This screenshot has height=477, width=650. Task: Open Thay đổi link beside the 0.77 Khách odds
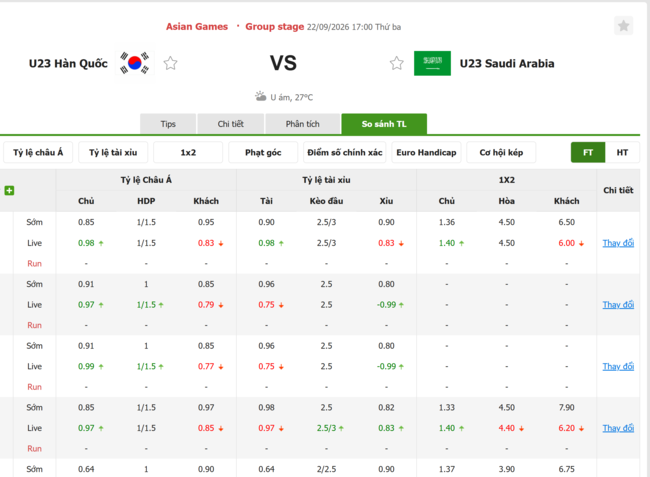point(618,366)
